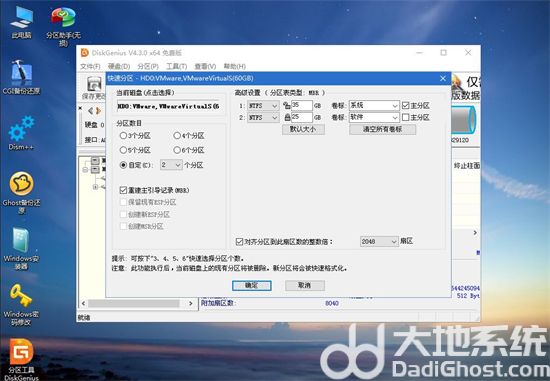This screenshot has width=550, height=381.
Task: Click the 取消 button
Action: (304, 285)
